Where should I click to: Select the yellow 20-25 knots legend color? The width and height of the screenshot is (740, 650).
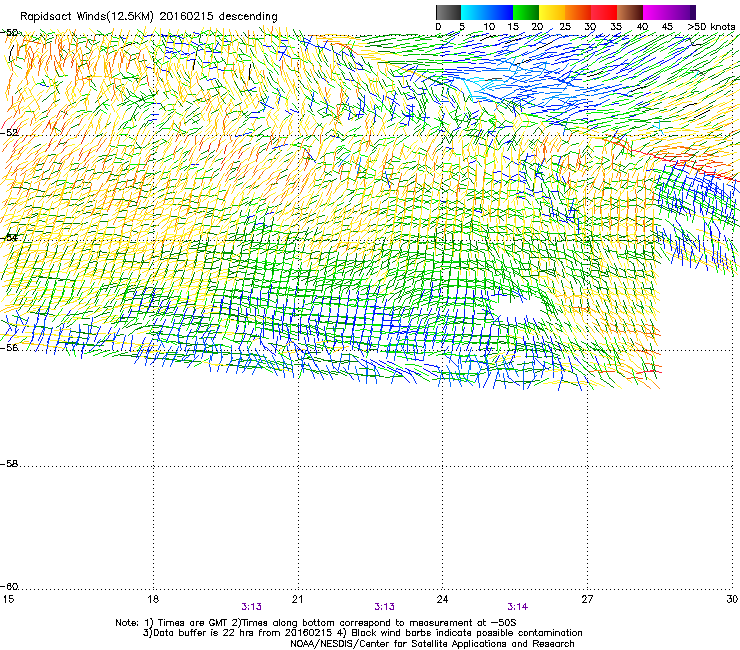tap(552, 12)
